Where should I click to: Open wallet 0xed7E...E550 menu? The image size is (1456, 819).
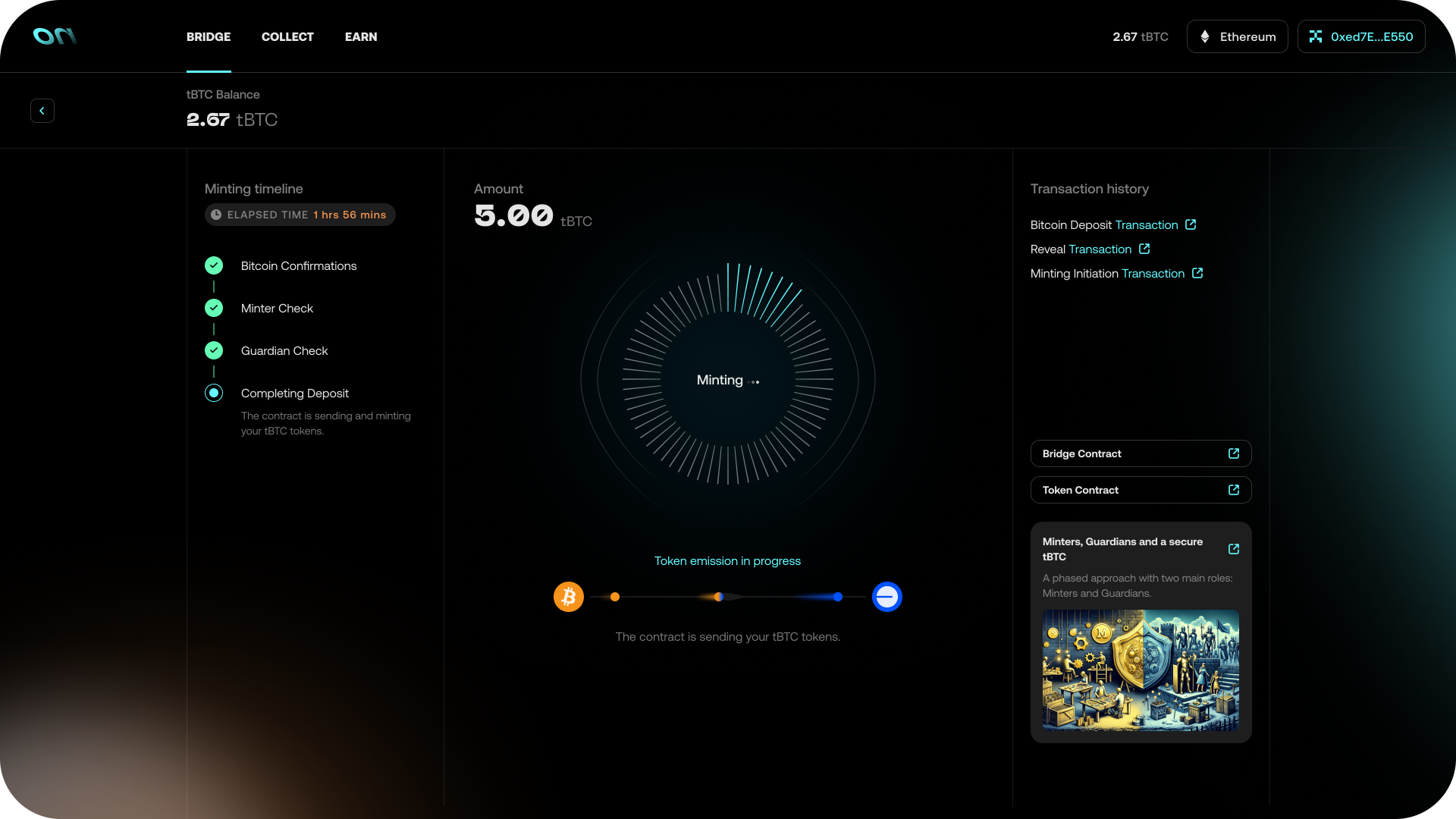point(1361,36)
